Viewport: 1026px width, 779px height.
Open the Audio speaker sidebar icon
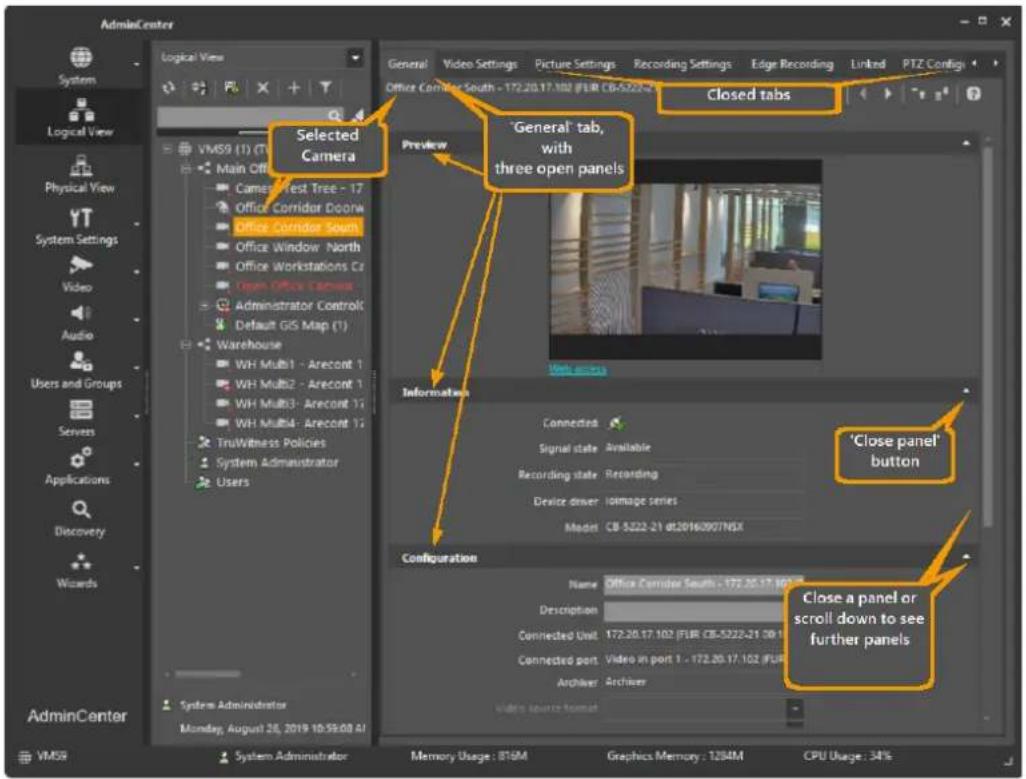[x=80, y=313]
